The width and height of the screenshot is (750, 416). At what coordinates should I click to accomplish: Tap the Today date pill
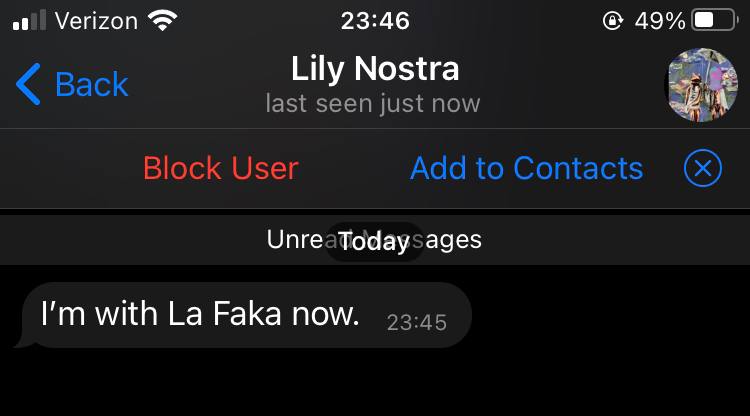pos(375,241)
